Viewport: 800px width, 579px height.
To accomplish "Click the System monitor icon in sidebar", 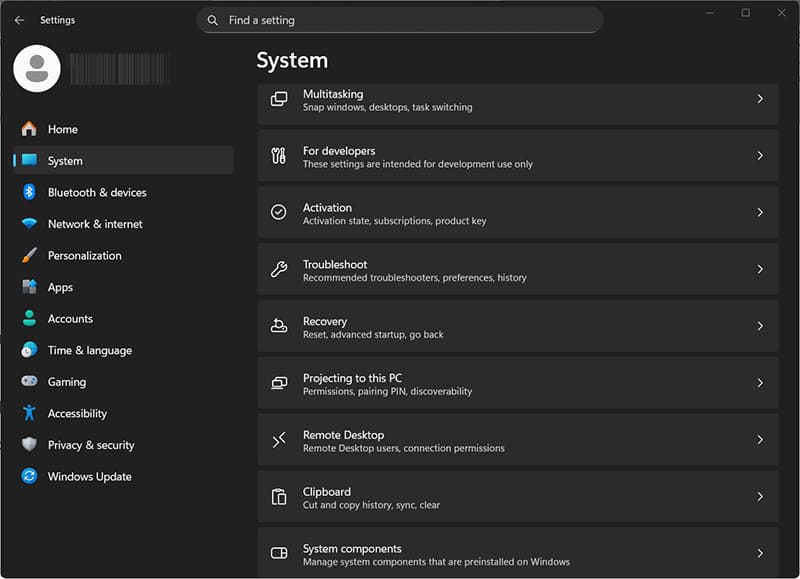I will 30,160.
